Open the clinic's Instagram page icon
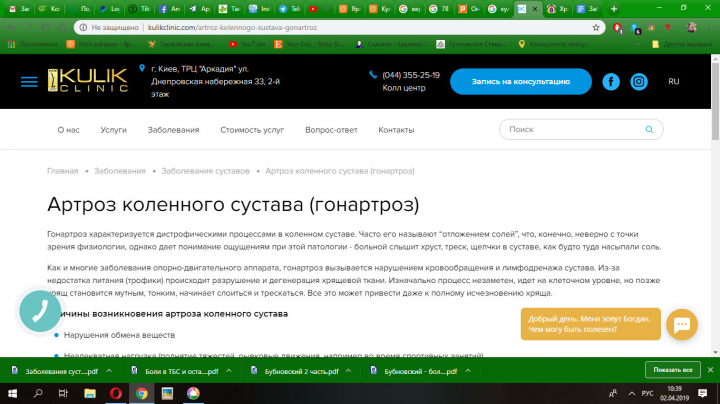This screenshot has width=720, height=404. (639, 82)
